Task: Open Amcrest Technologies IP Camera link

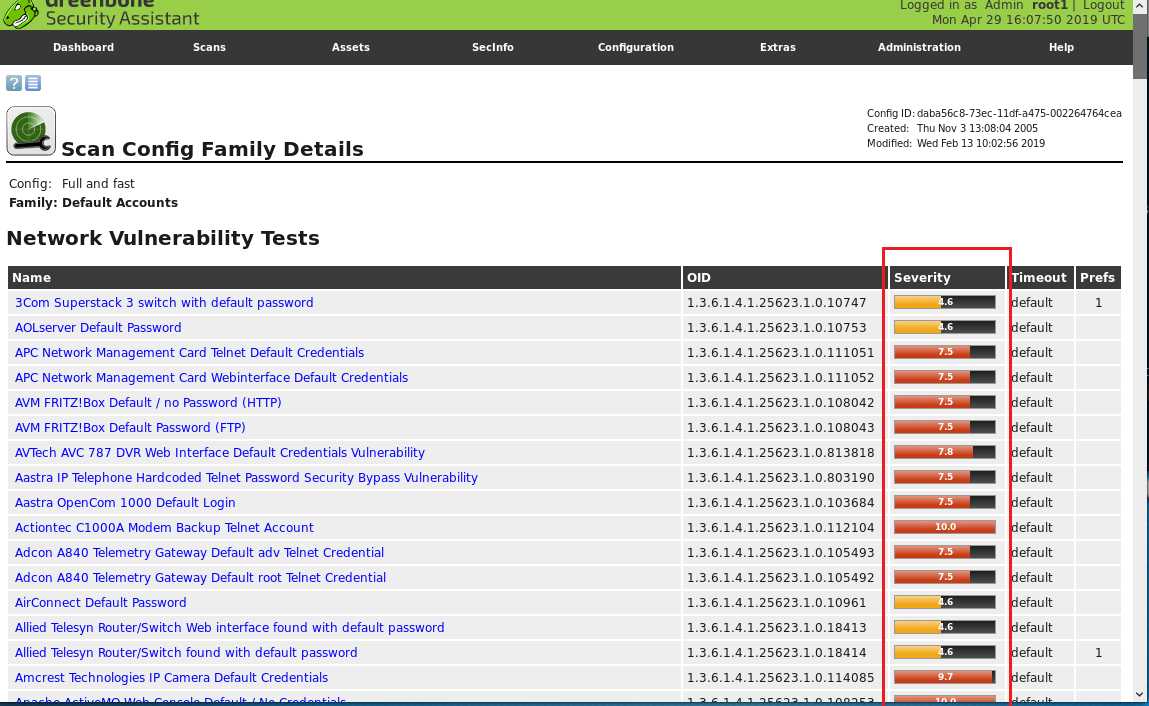Action: pyautogui.click(x=171, y=677)
